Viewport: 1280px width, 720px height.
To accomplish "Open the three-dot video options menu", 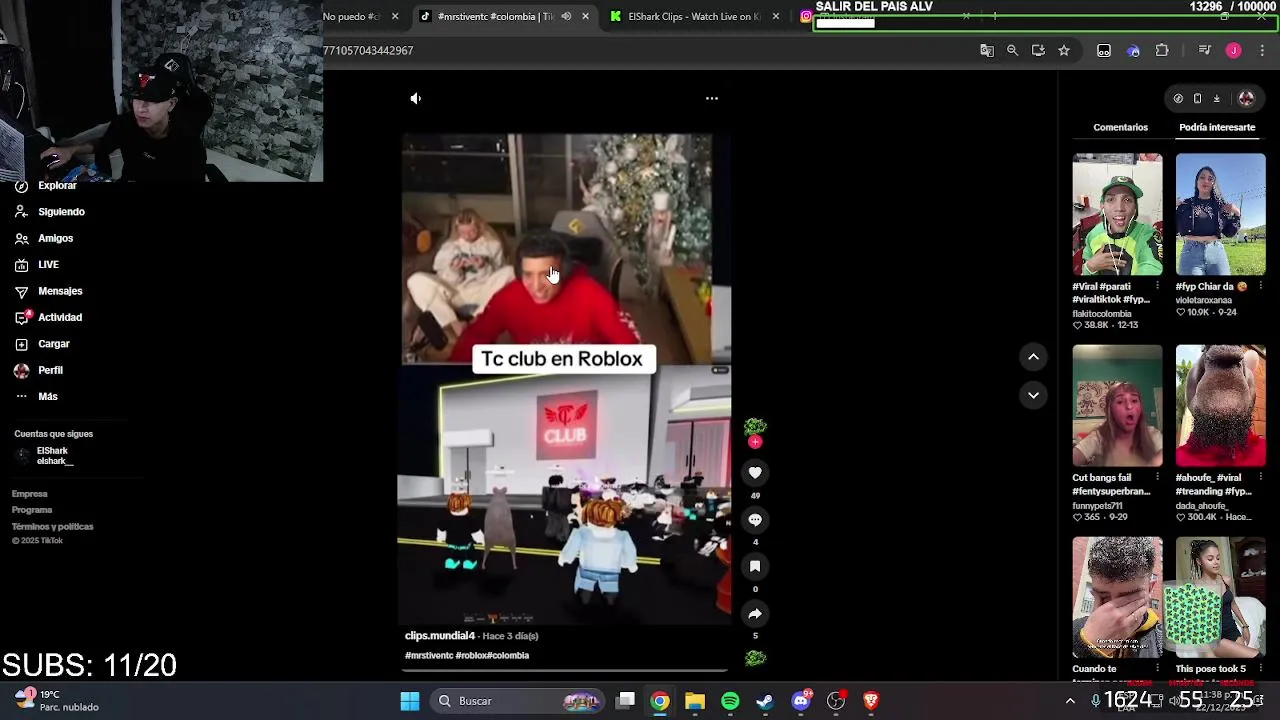I will (x=712, y=98).
